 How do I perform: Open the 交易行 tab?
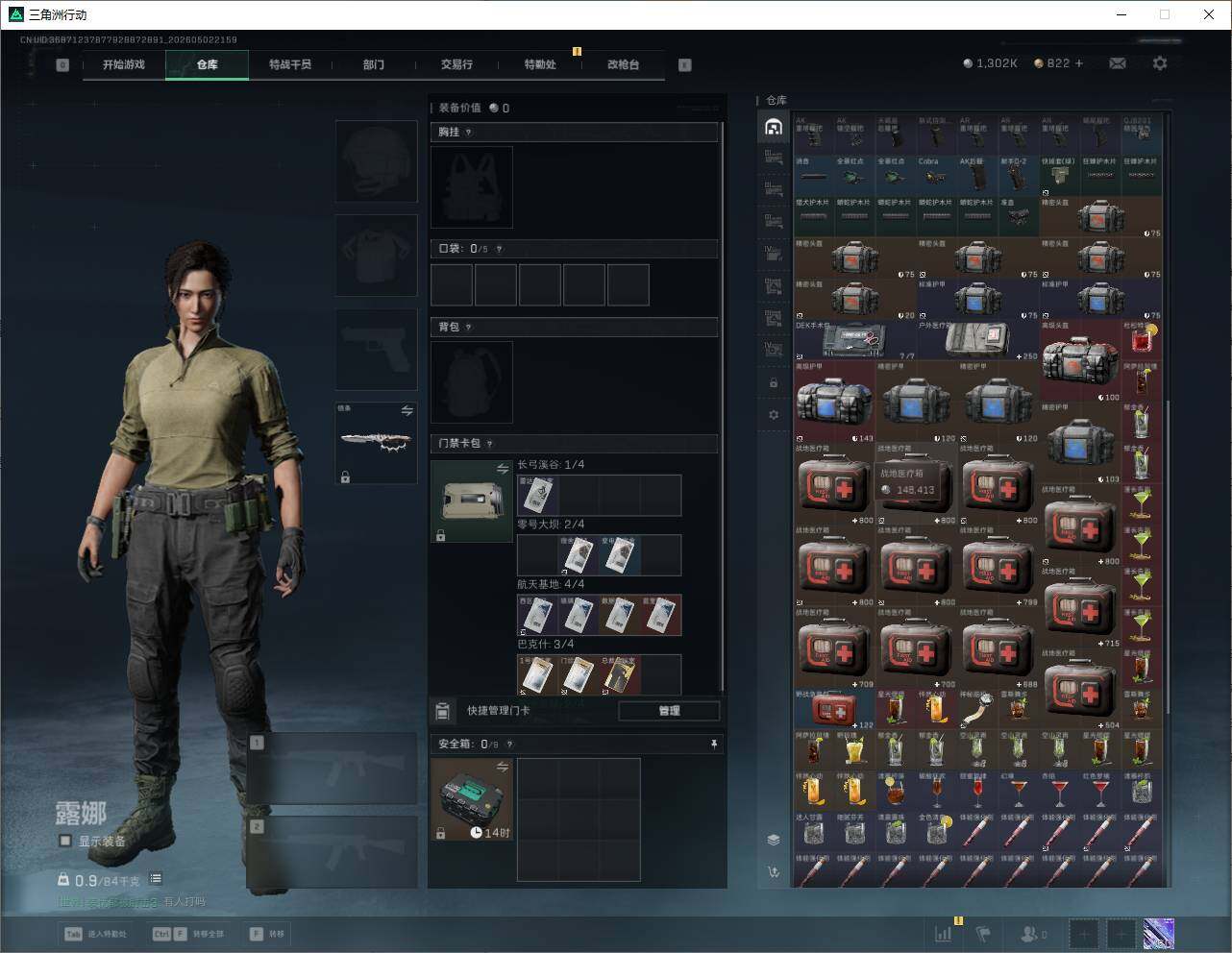click(456, 64)
